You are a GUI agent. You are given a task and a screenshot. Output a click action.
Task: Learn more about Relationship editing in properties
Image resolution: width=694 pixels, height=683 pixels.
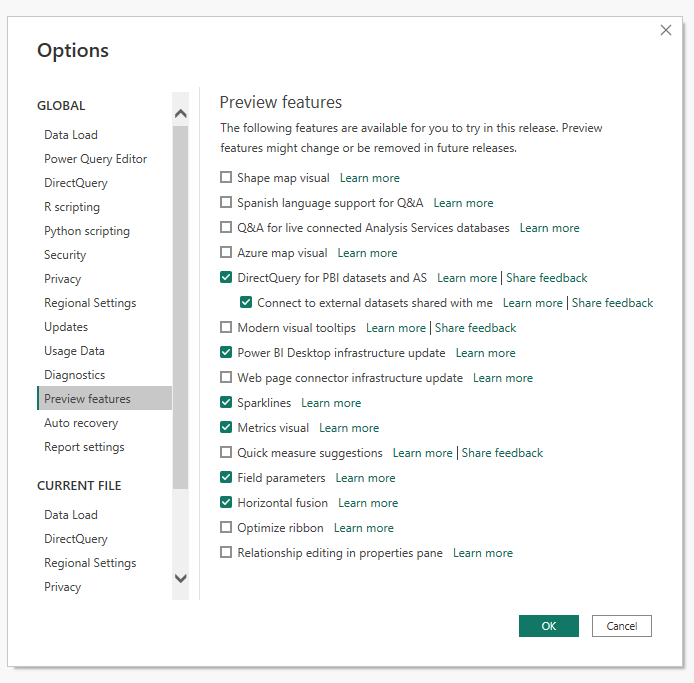[482, 553]
